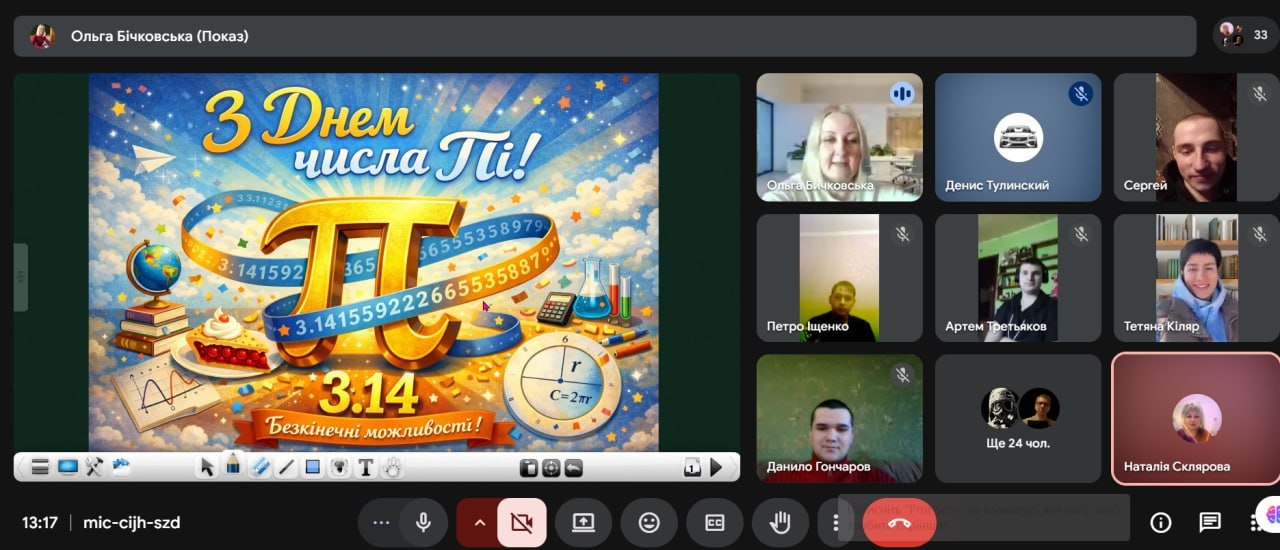Turn on the camera
This screenshot has height=550, width=1280.
coord(521,522)
